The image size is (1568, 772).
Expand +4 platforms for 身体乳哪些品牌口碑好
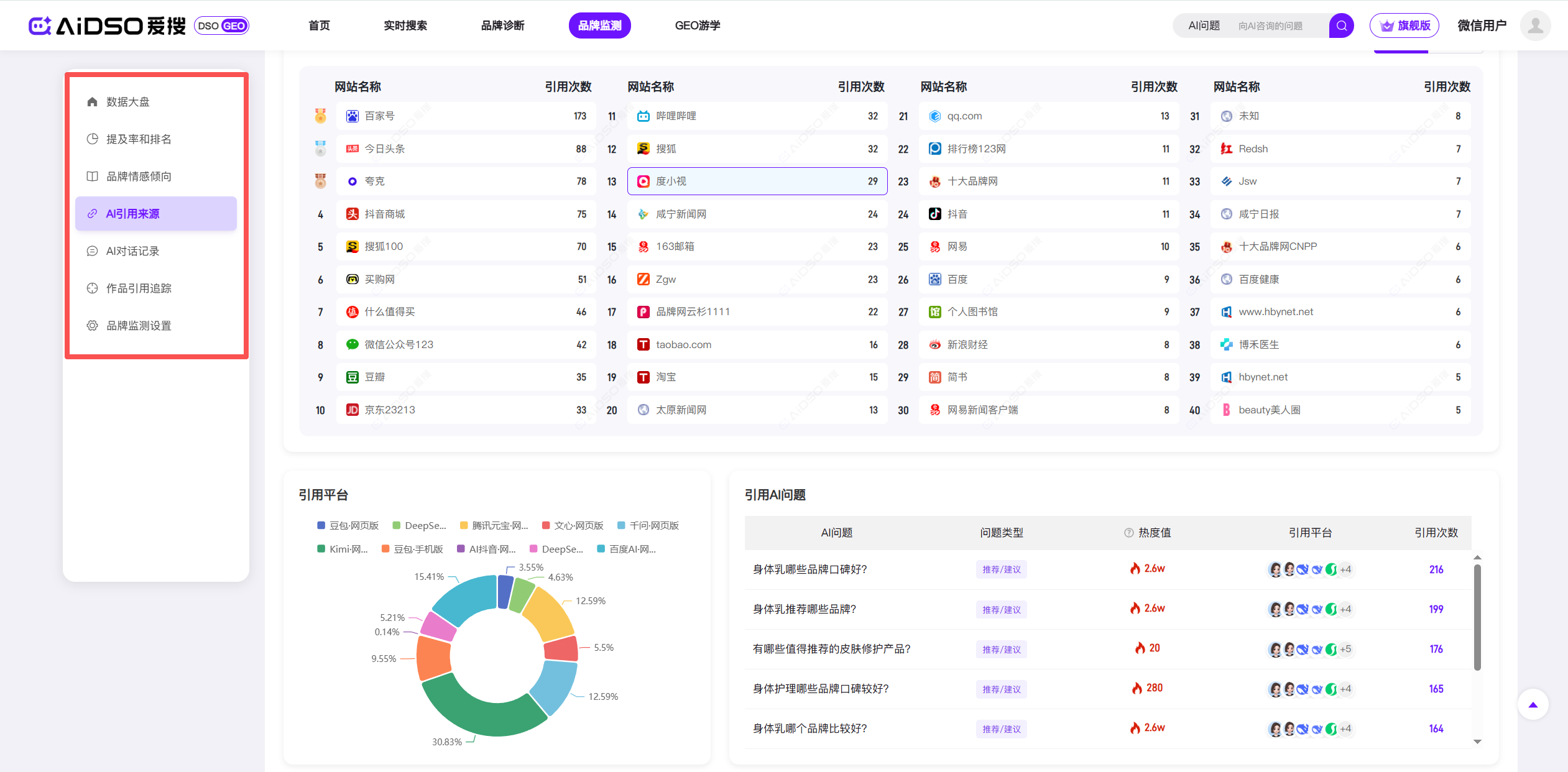(x=1345, y=569)
